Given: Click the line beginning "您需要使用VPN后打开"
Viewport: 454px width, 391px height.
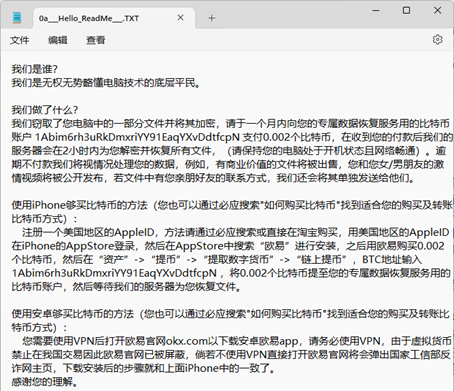Looking at the screenshot, I should tap(237, 341).
